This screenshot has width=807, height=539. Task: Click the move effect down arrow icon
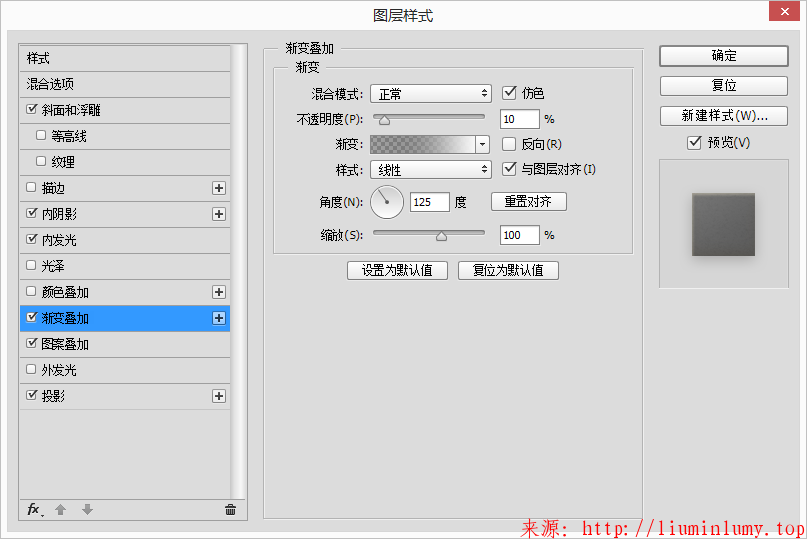tap(87, 510)
